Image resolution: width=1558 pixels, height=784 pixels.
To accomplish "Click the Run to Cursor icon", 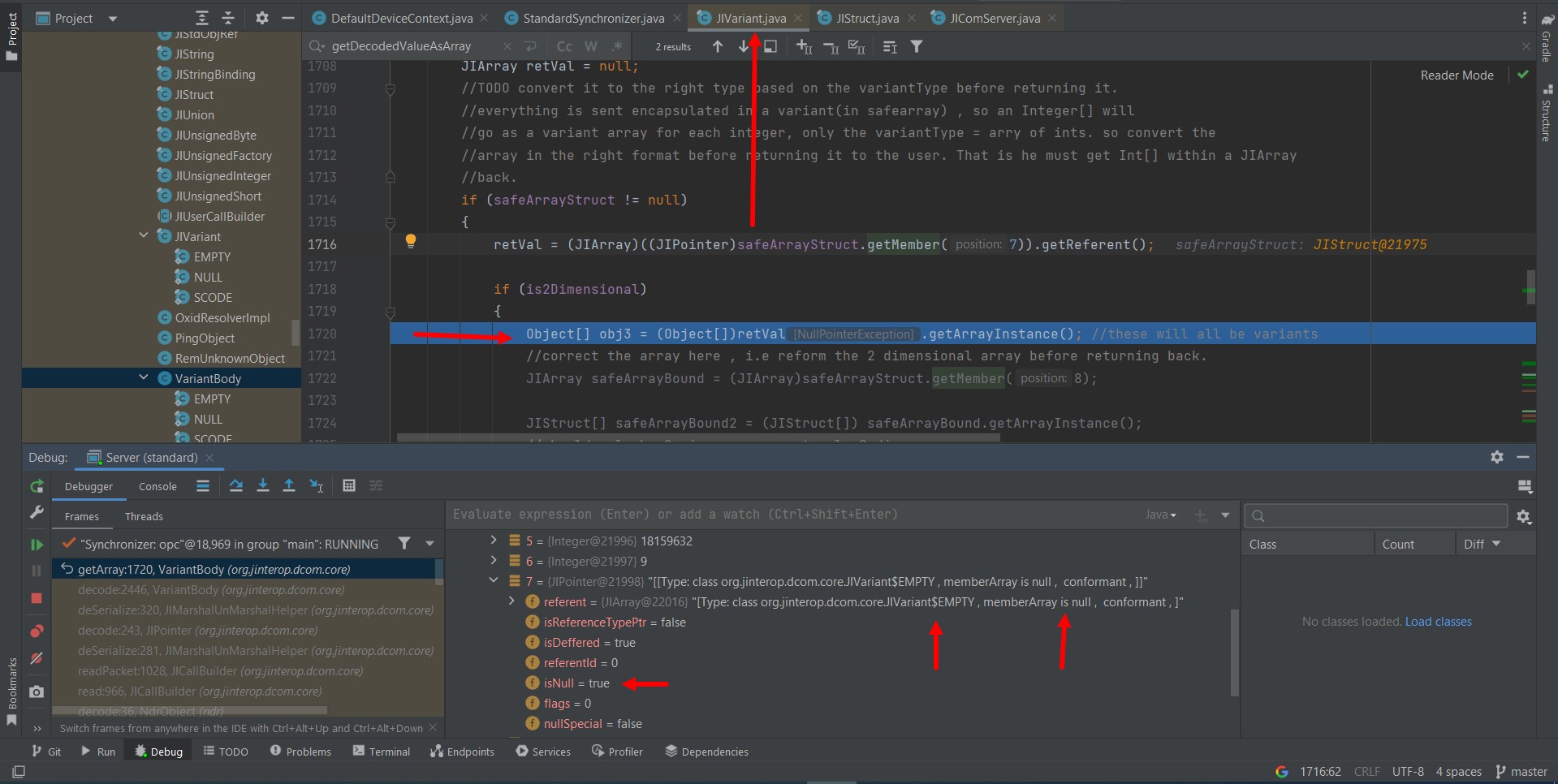I will pyautogui.click(x=317, y=485).
